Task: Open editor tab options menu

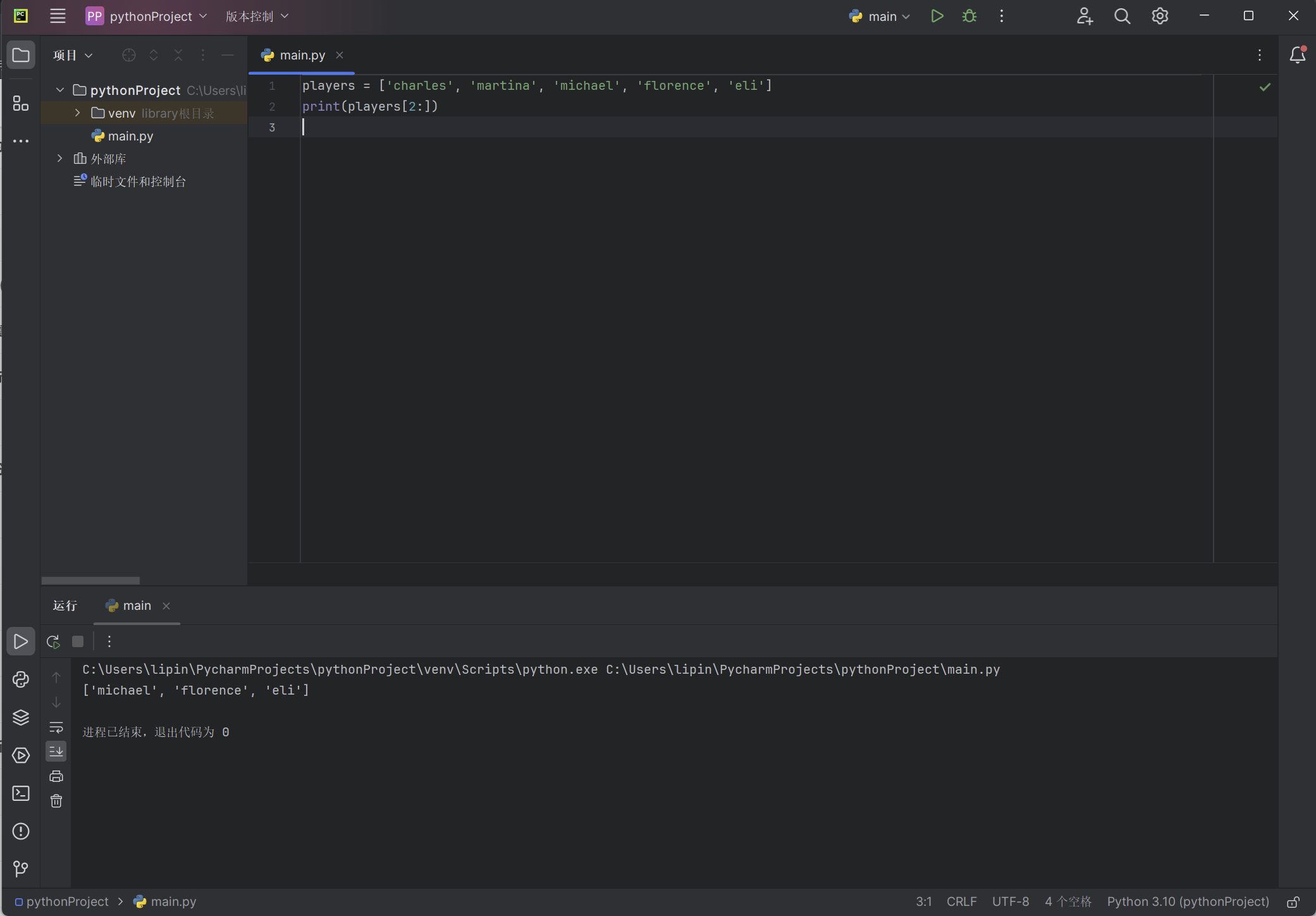Action: point(1260,56)
